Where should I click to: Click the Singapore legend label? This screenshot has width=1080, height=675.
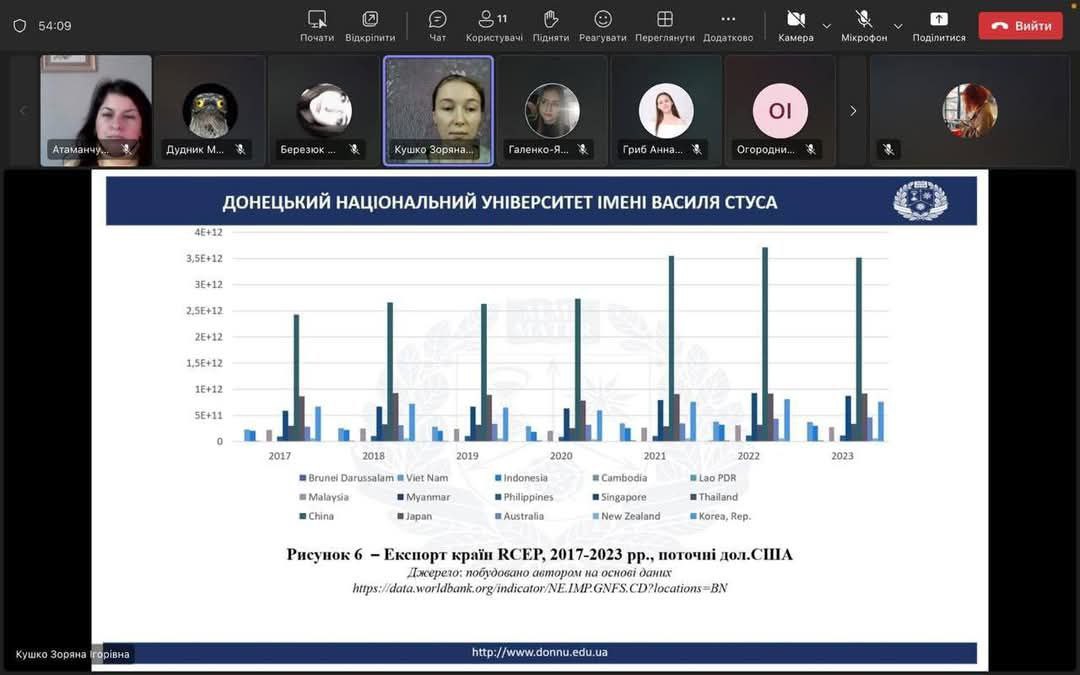pos(623,497)
